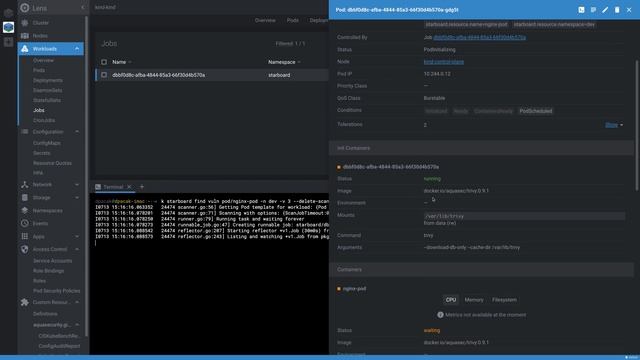Open CronJobs in the sidebar
Image resolution: width=640 pixels, height=360 pixels.
point(44,120)
